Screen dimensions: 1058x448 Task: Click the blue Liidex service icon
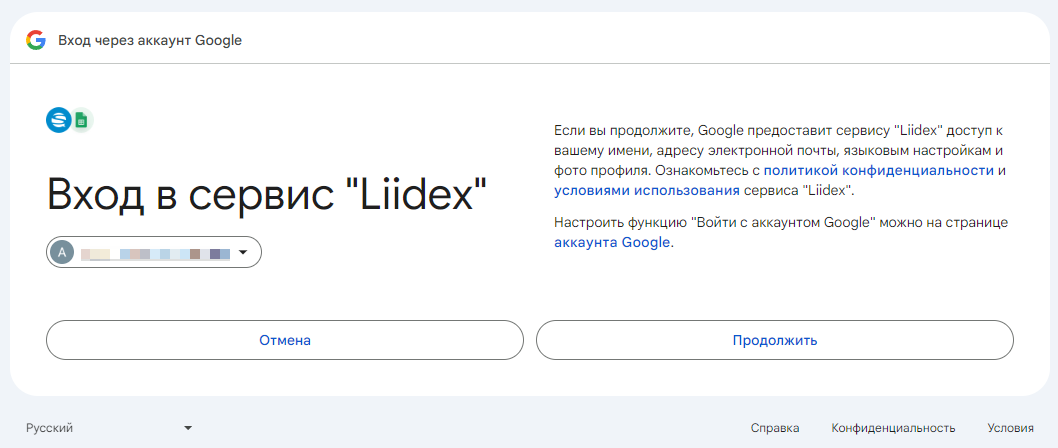(59, 120)
